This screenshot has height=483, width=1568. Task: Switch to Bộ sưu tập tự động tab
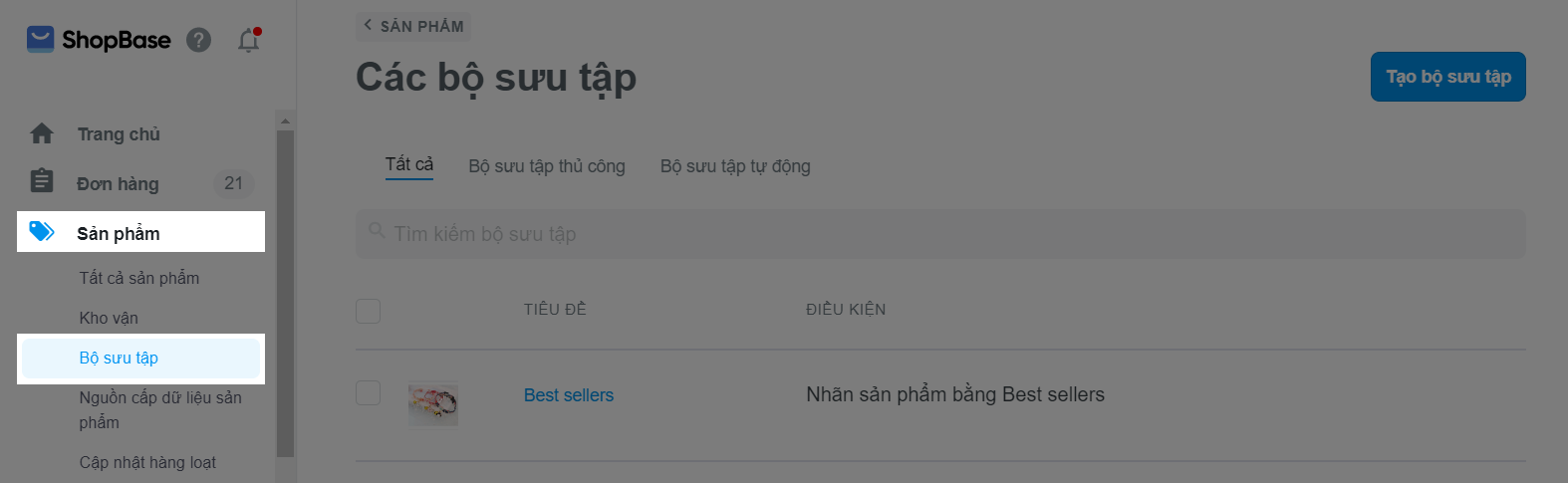pyautogui.click(x=735, y=166)
